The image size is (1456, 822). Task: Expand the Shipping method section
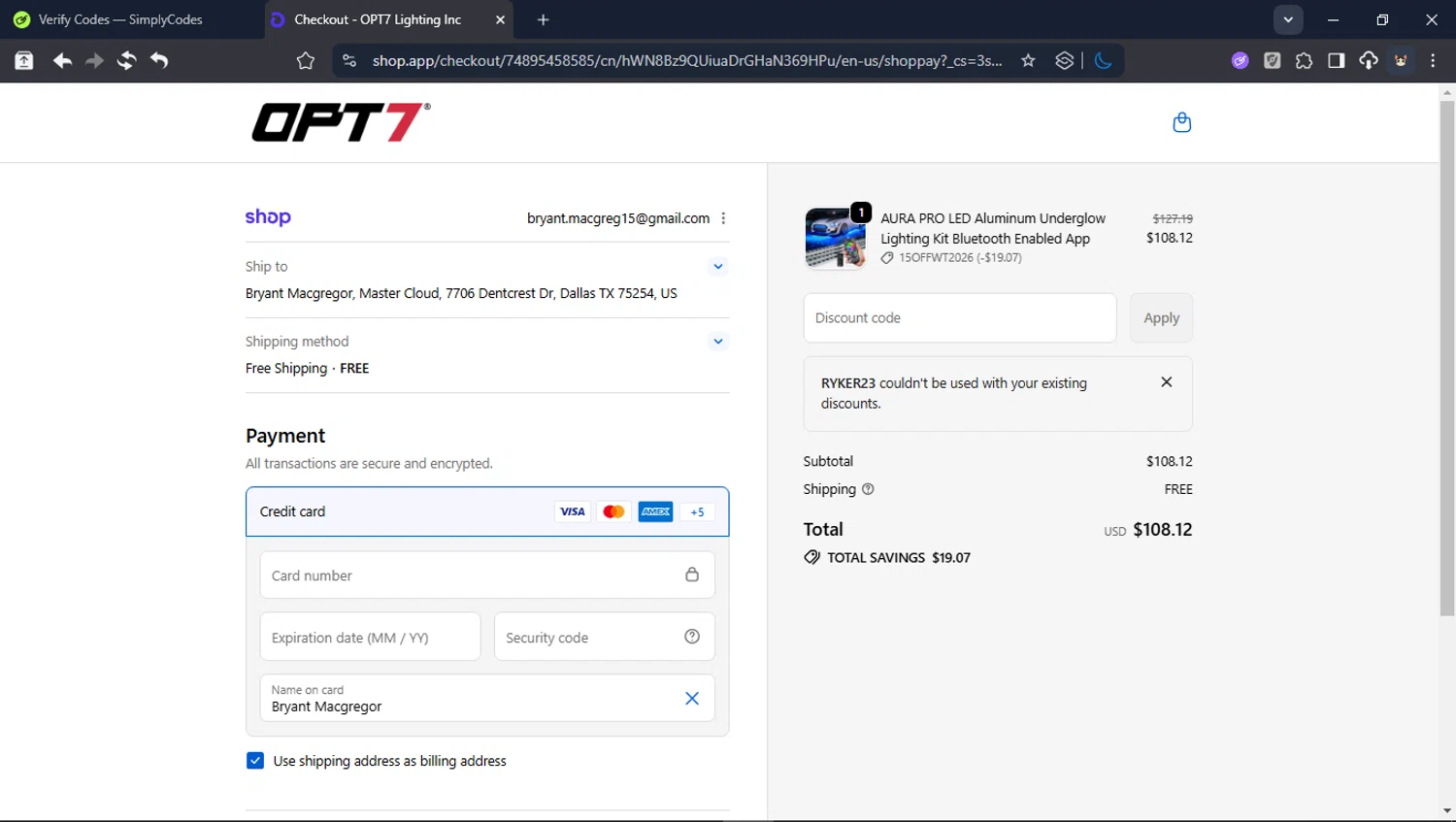718,341
